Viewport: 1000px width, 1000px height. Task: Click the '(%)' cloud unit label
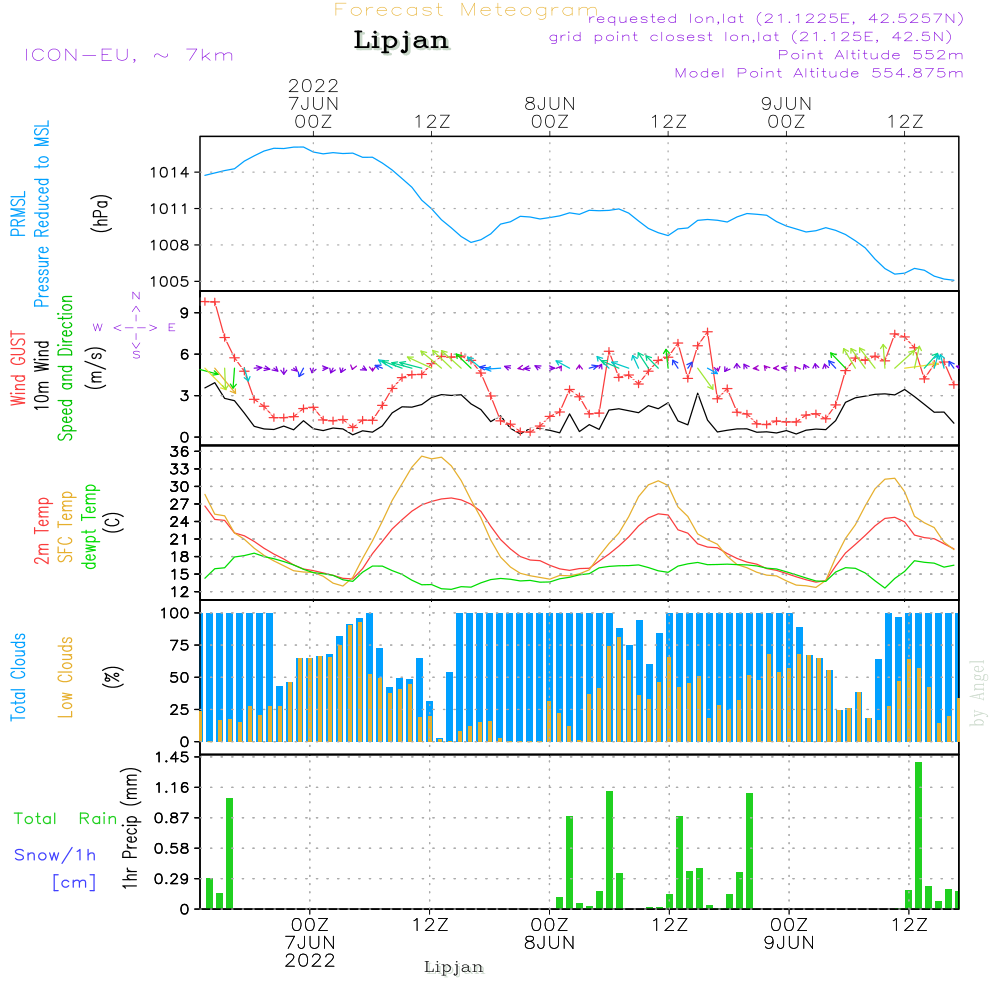point(113,677)
